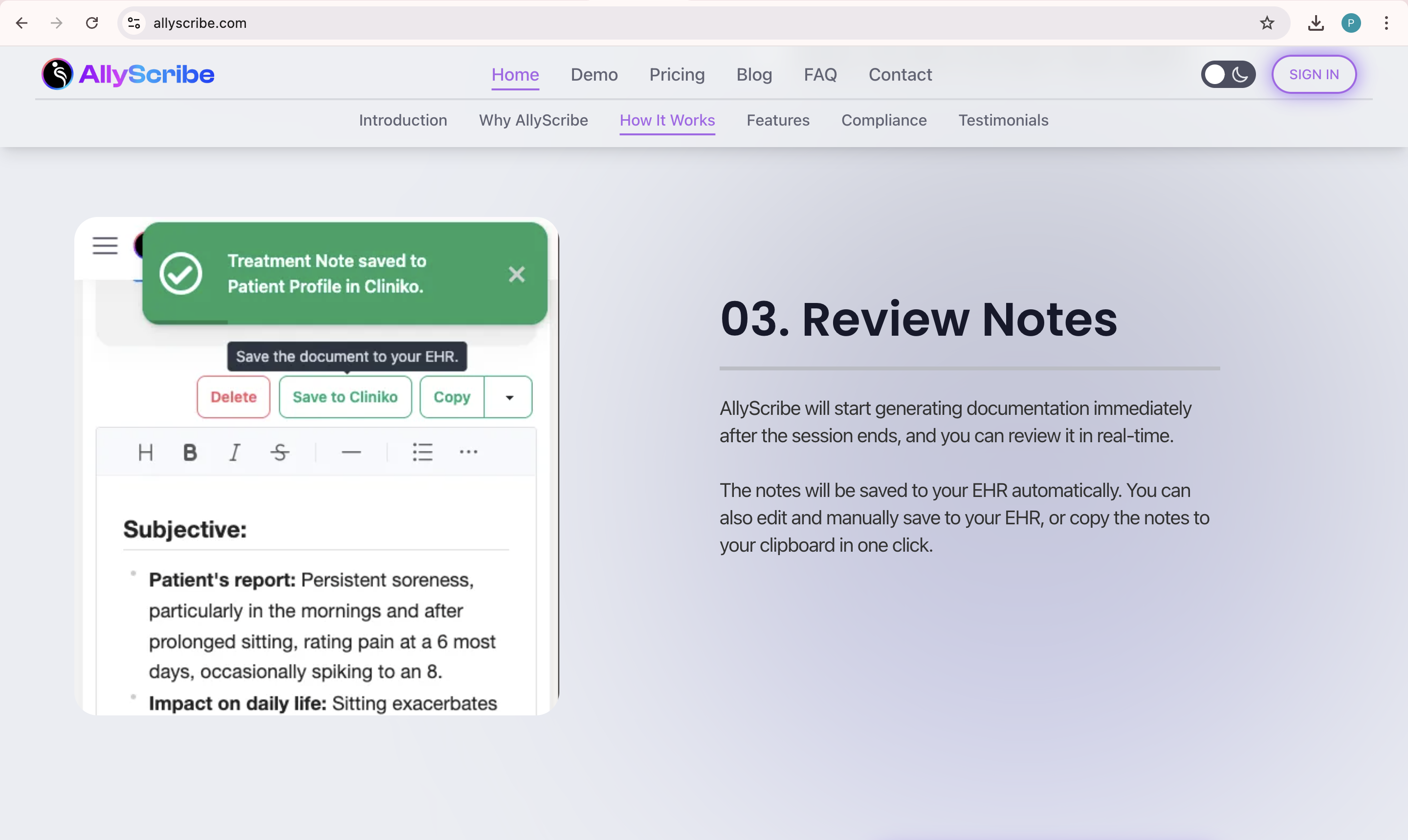Screen dimensions: 1408x840
Task: Go back to the previous page
Action: coord(22,23)
